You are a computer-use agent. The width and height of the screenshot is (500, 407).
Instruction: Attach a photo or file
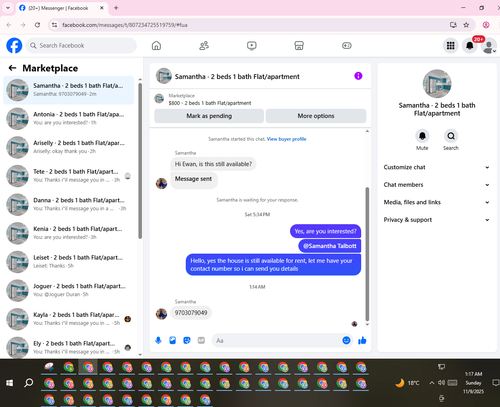point(172,340)
